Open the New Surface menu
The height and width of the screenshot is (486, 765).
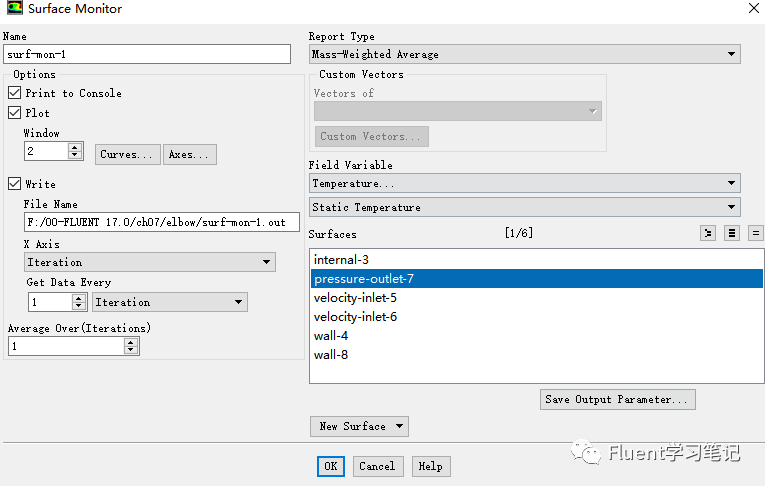pos(359,426)
